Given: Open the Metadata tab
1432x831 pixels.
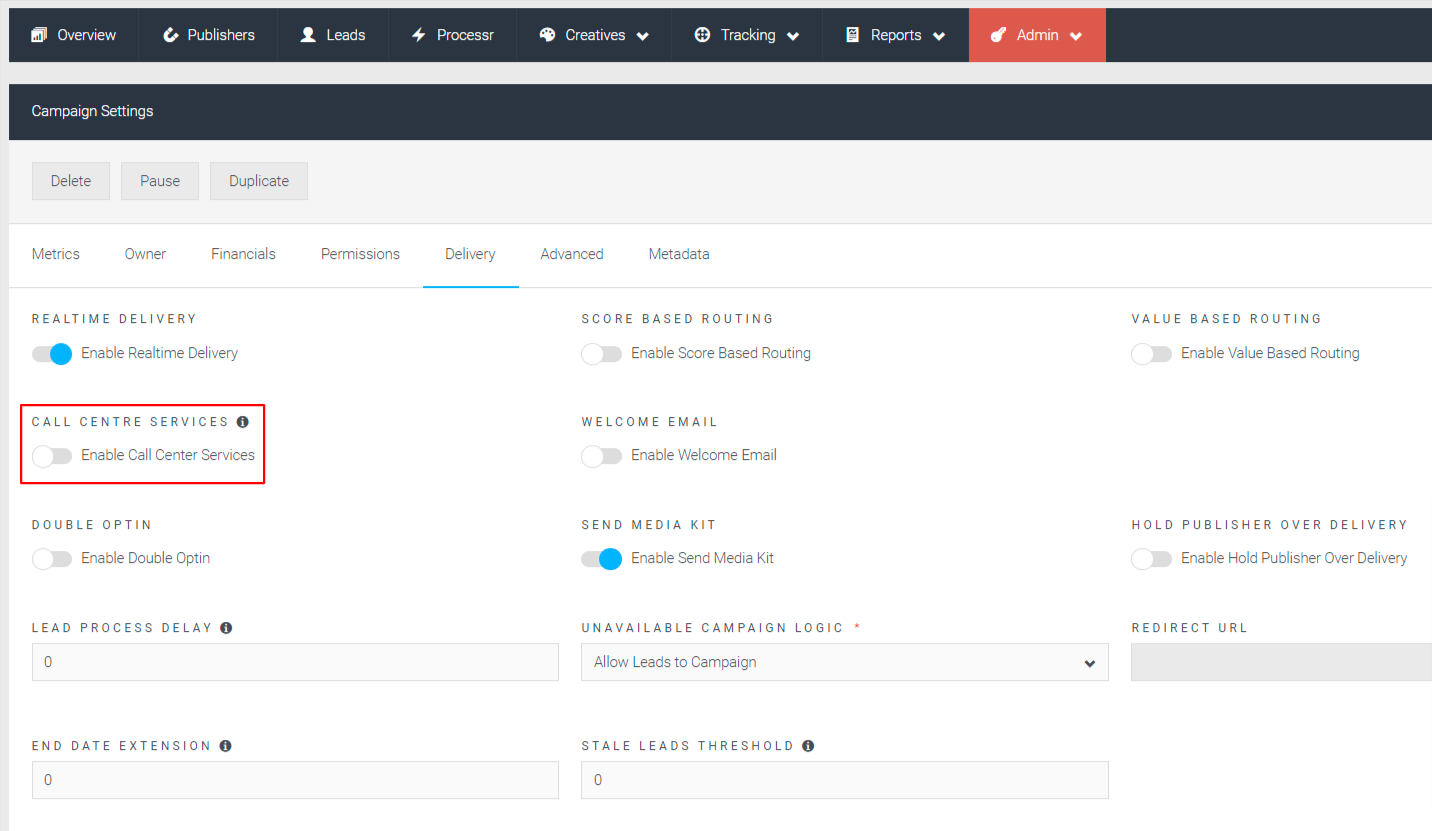Looking at the screenshot, I should point(678,253).
